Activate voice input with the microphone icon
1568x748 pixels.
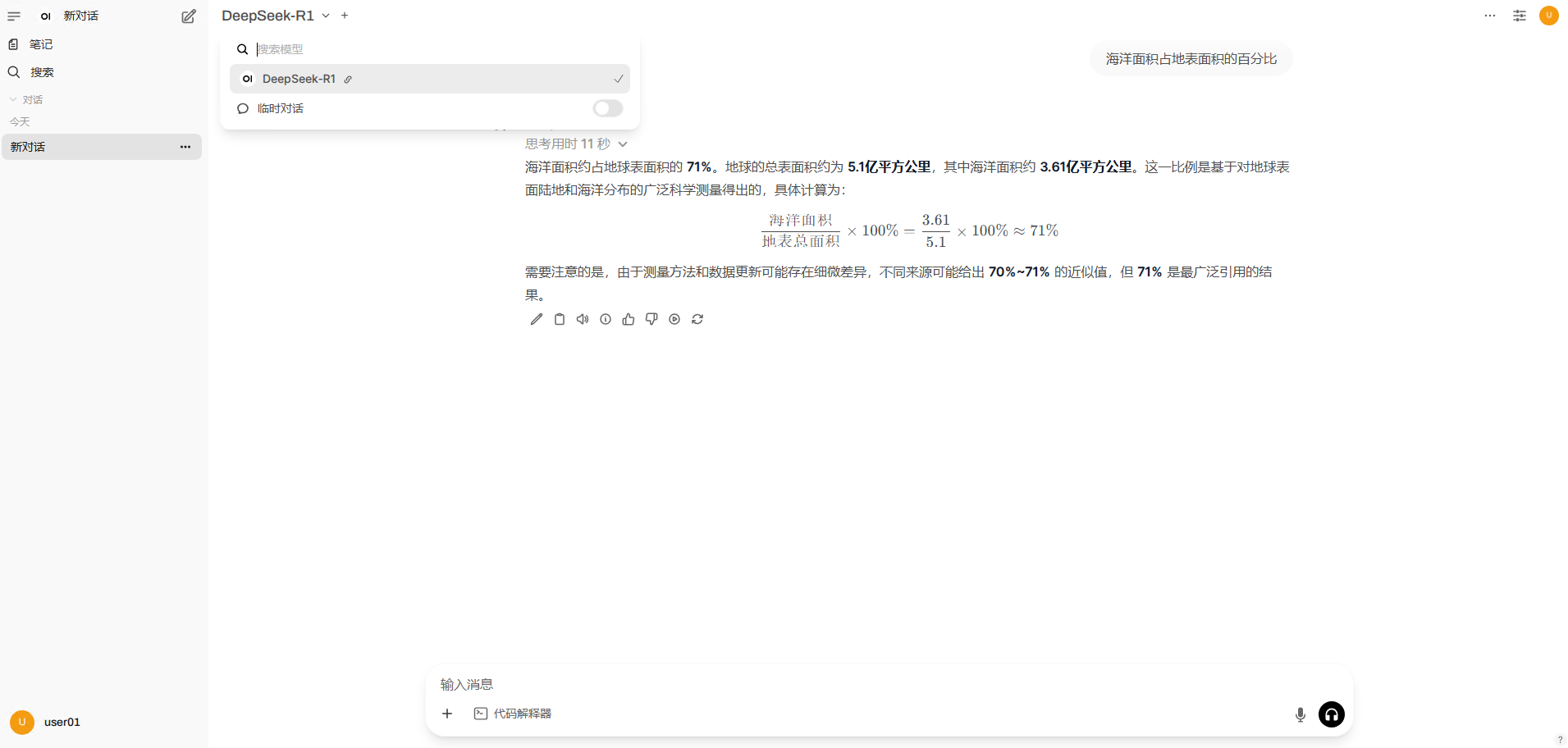1300,714
